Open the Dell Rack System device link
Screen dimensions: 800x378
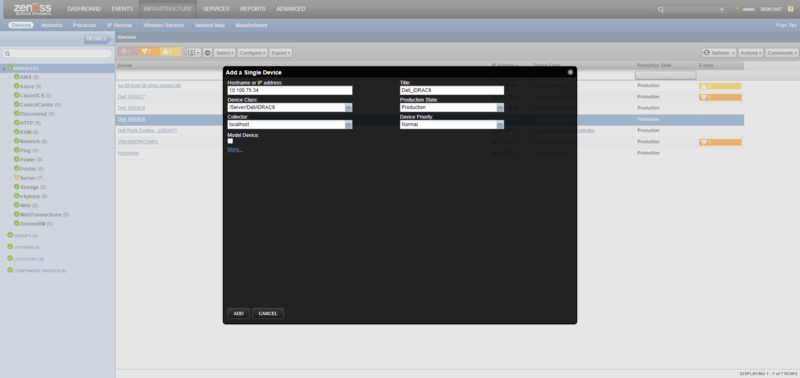(147, 130)
